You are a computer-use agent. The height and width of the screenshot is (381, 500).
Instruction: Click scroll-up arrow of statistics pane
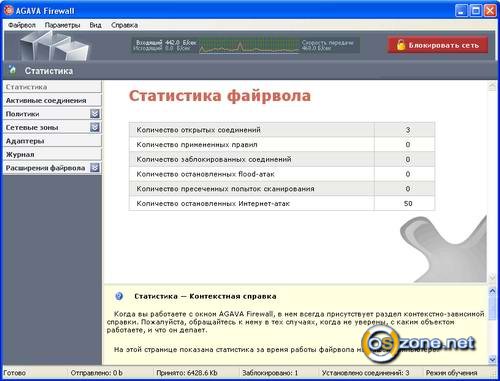492,86
